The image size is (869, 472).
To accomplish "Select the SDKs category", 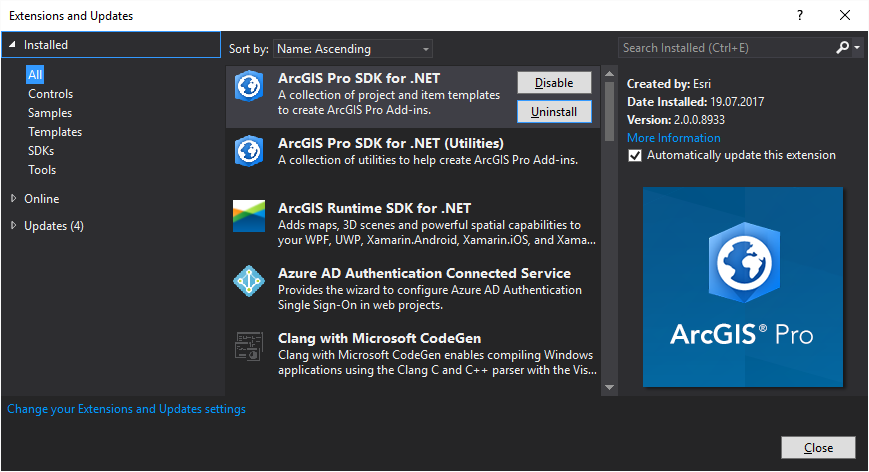I will click(x=41, y=151).
